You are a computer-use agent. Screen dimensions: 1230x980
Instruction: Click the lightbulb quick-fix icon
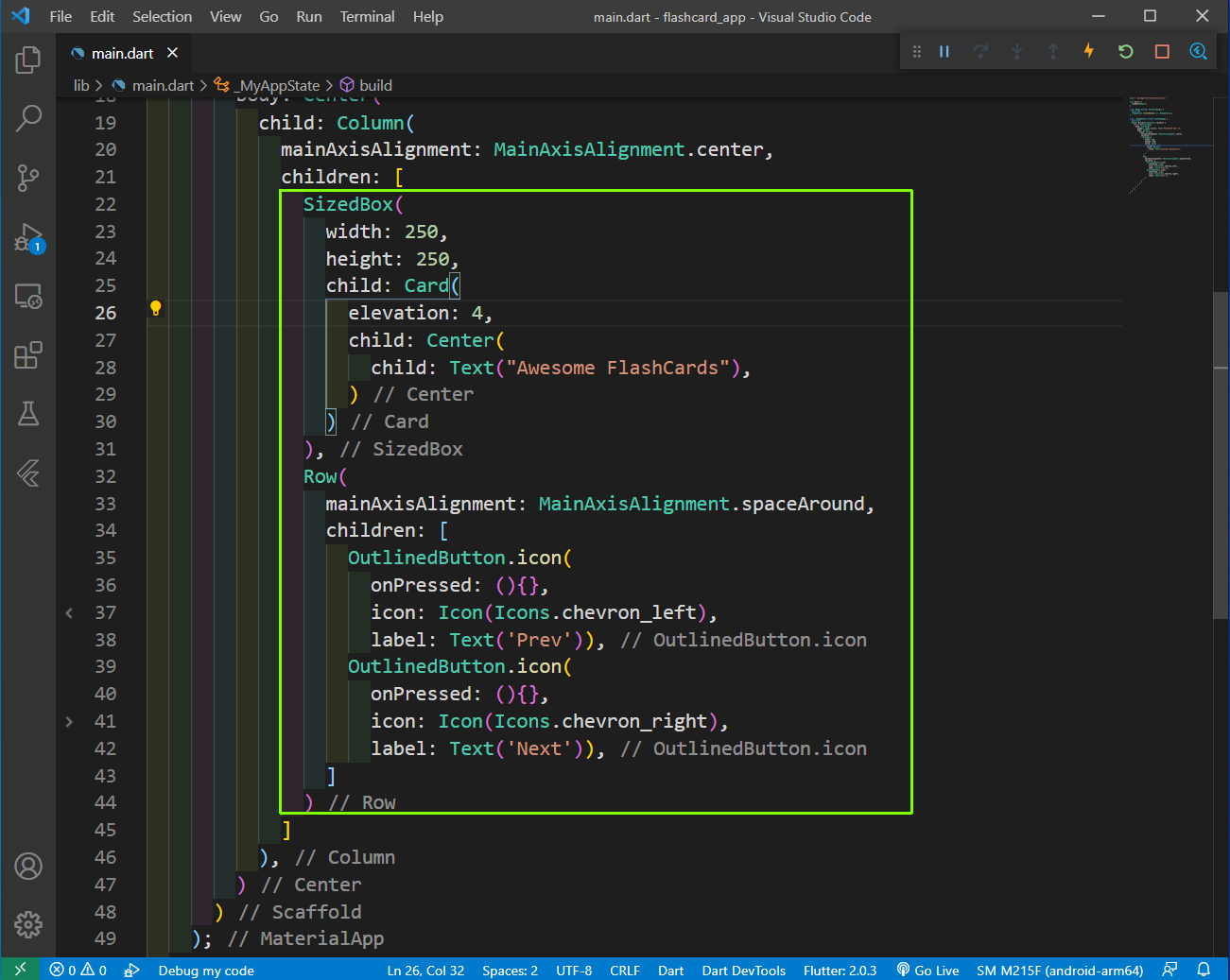(156, 308)
